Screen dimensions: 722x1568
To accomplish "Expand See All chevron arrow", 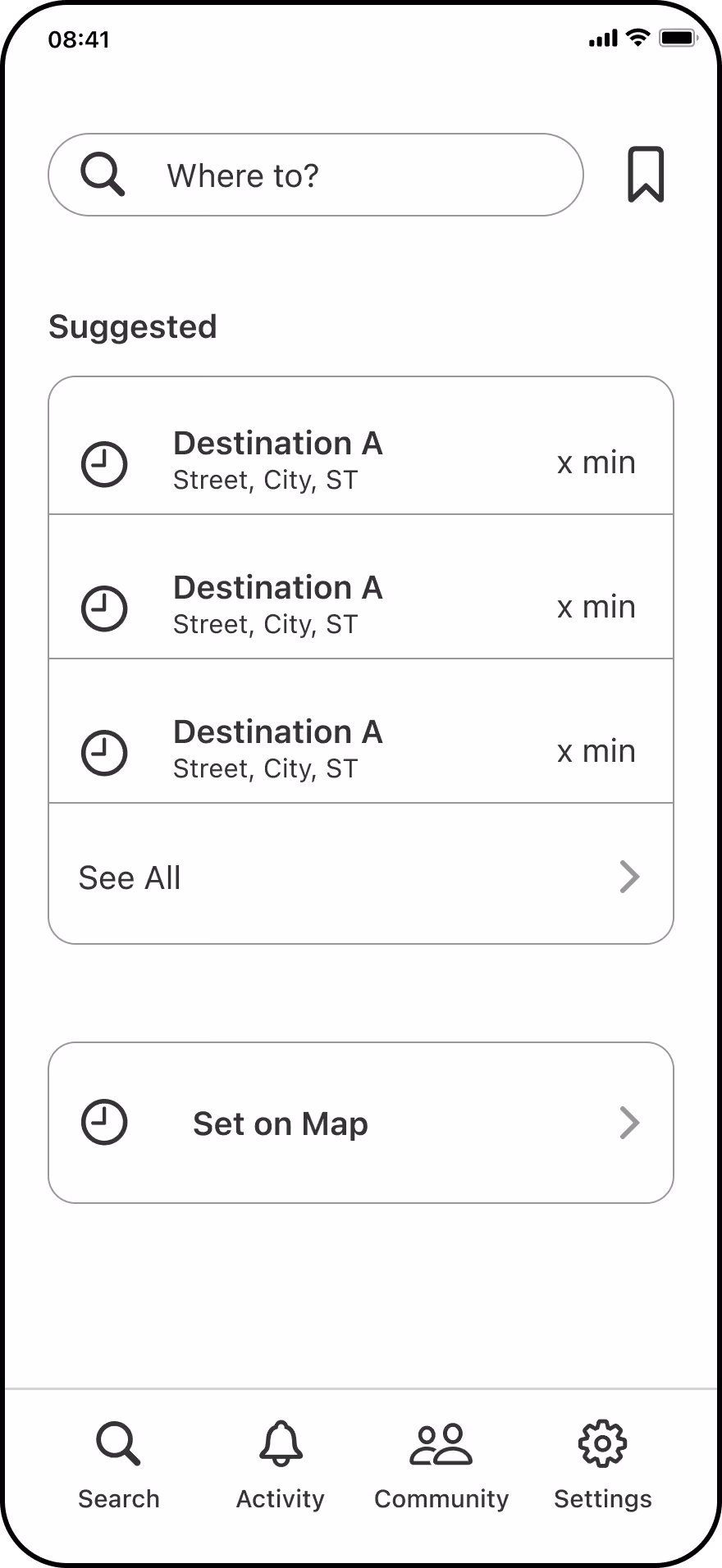I will click(x=629, y=877).
